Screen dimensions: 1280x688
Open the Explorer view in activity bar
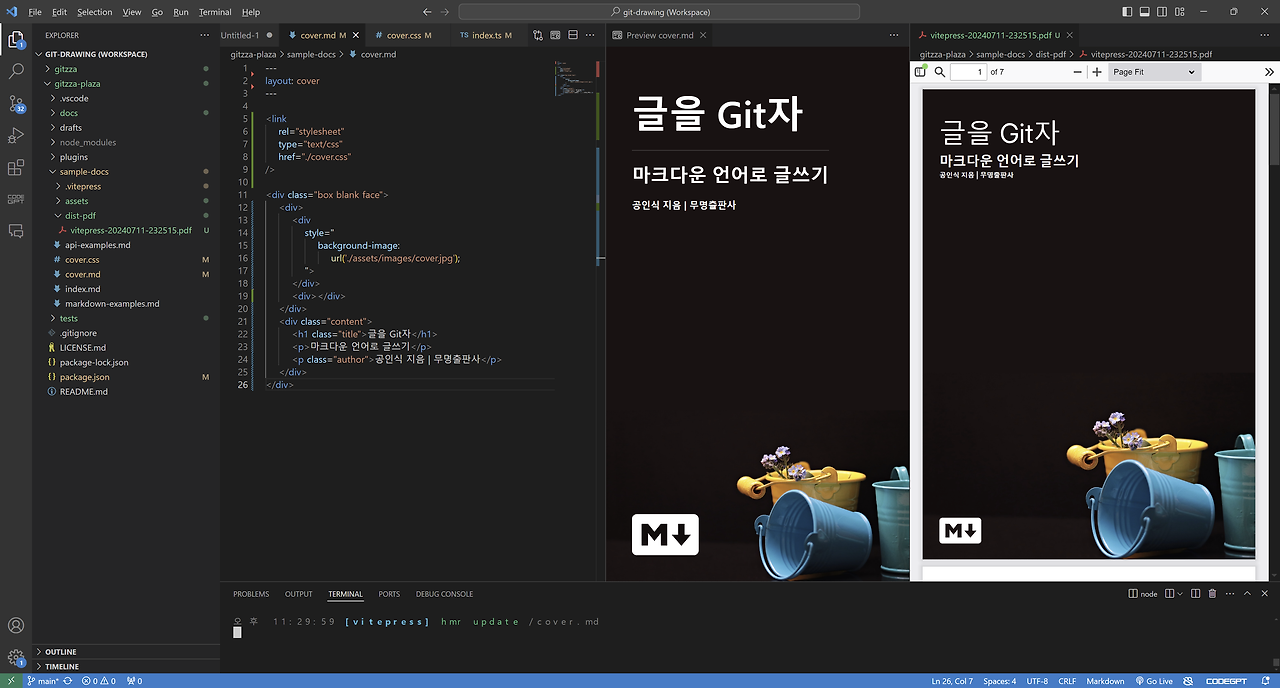[16, 40]
